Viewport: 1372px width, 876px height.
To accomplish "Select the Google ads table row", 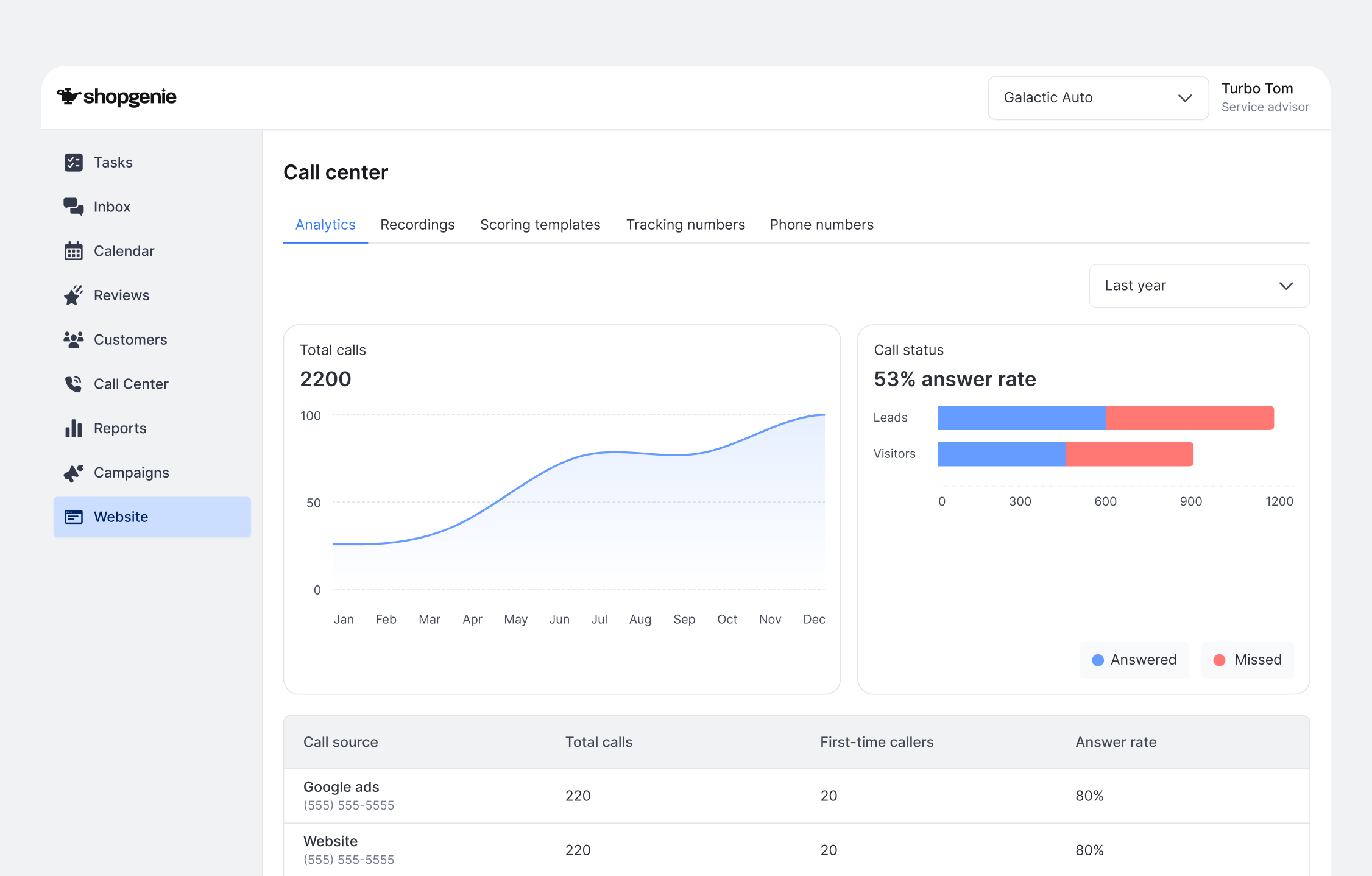I will [x=796, y=796].
